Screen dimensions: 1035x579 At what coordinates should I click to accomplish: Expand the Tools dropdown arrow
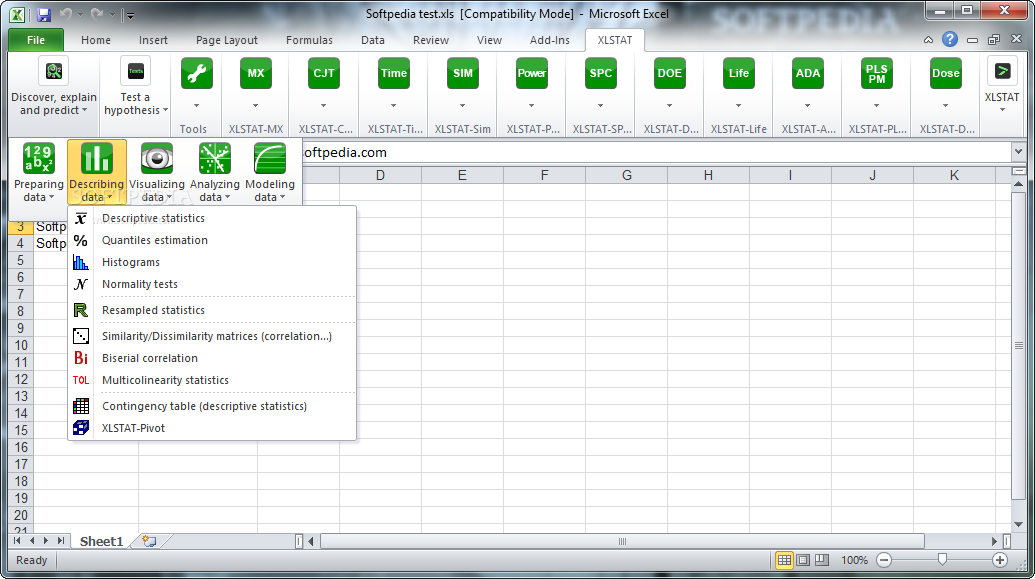click(x=197, y=106)
